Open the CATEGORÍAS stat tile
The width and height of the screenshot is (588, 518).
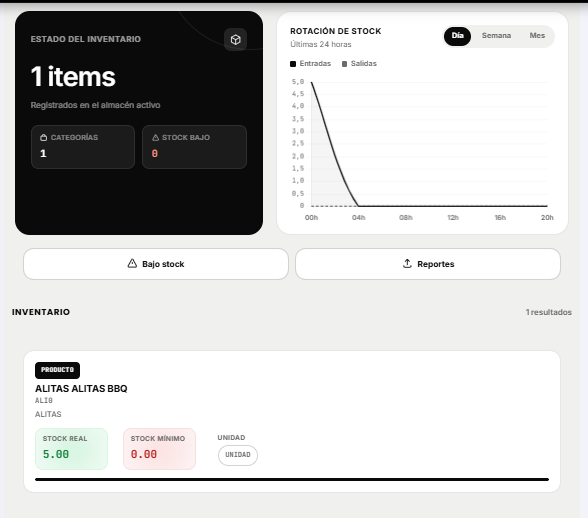tap(83, 147)
